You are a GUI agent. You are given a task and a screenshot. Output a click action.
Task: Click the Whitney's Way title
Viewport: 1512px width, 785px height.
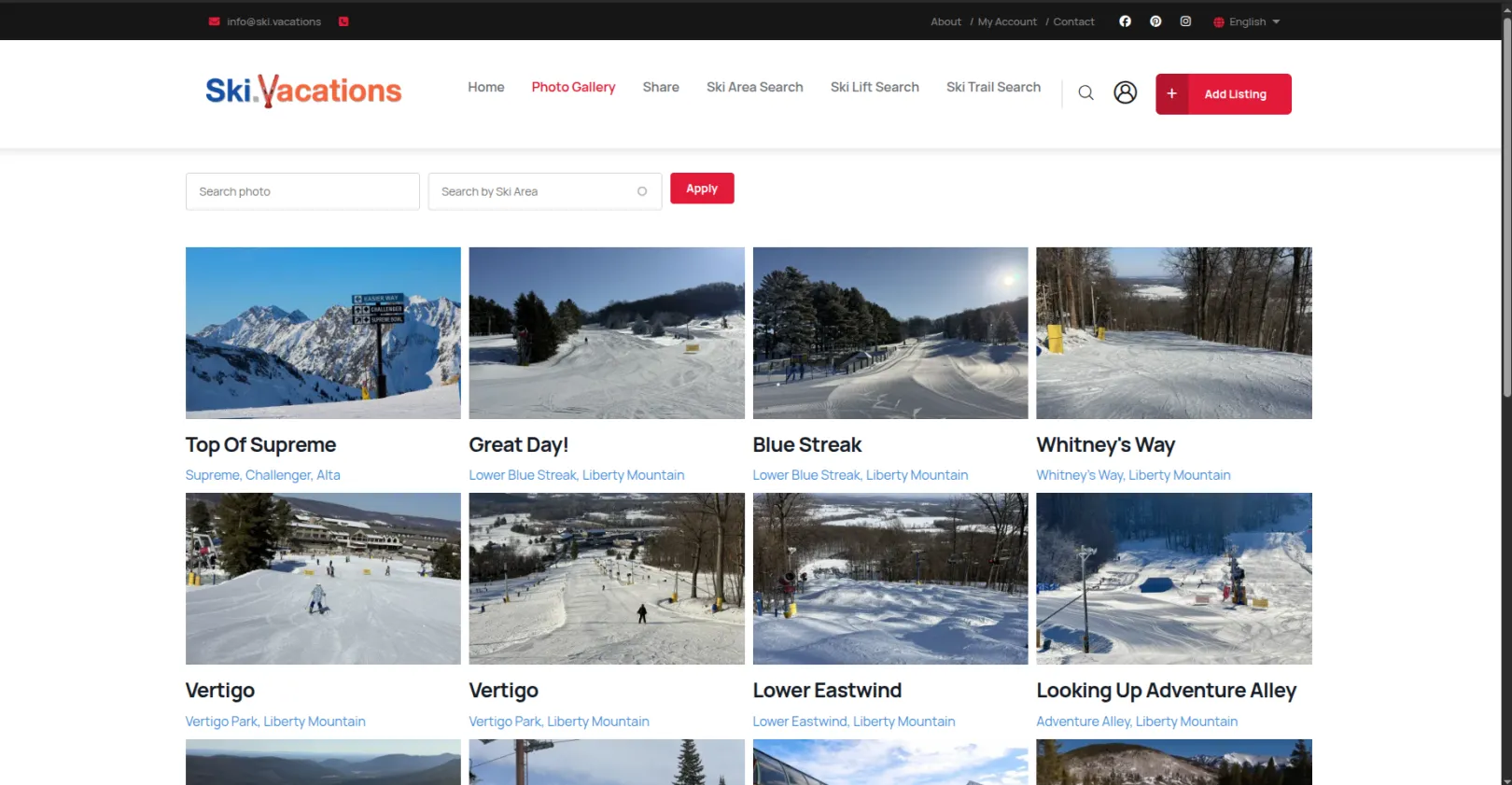click(1106, 445)
